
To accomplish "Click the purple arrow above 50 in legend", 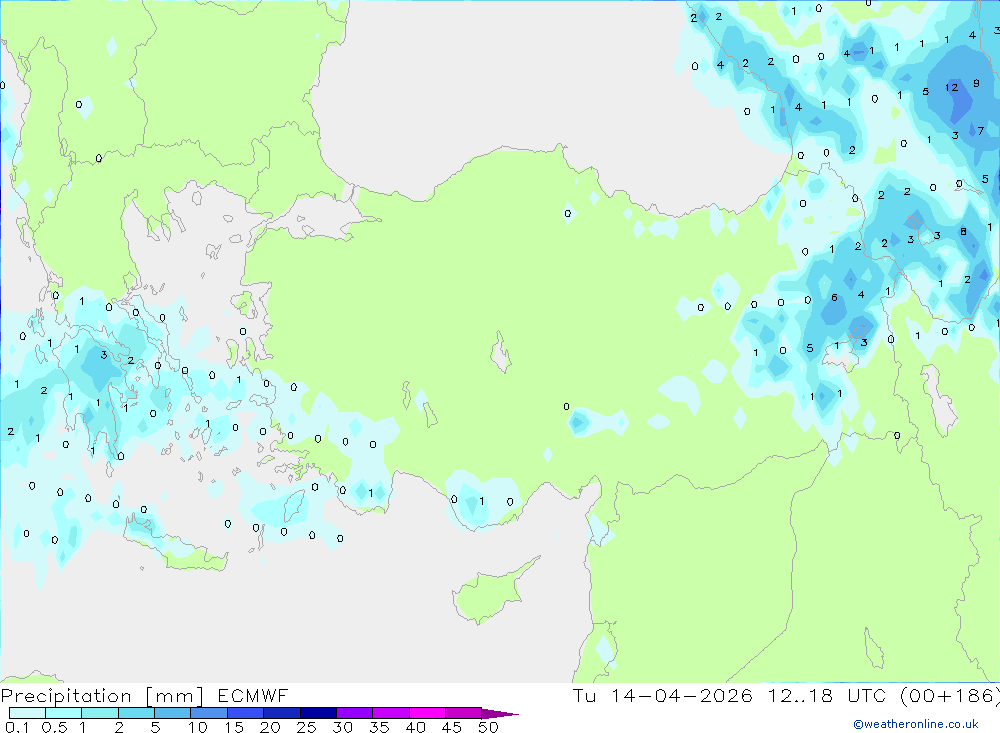I will coord(500,714).
